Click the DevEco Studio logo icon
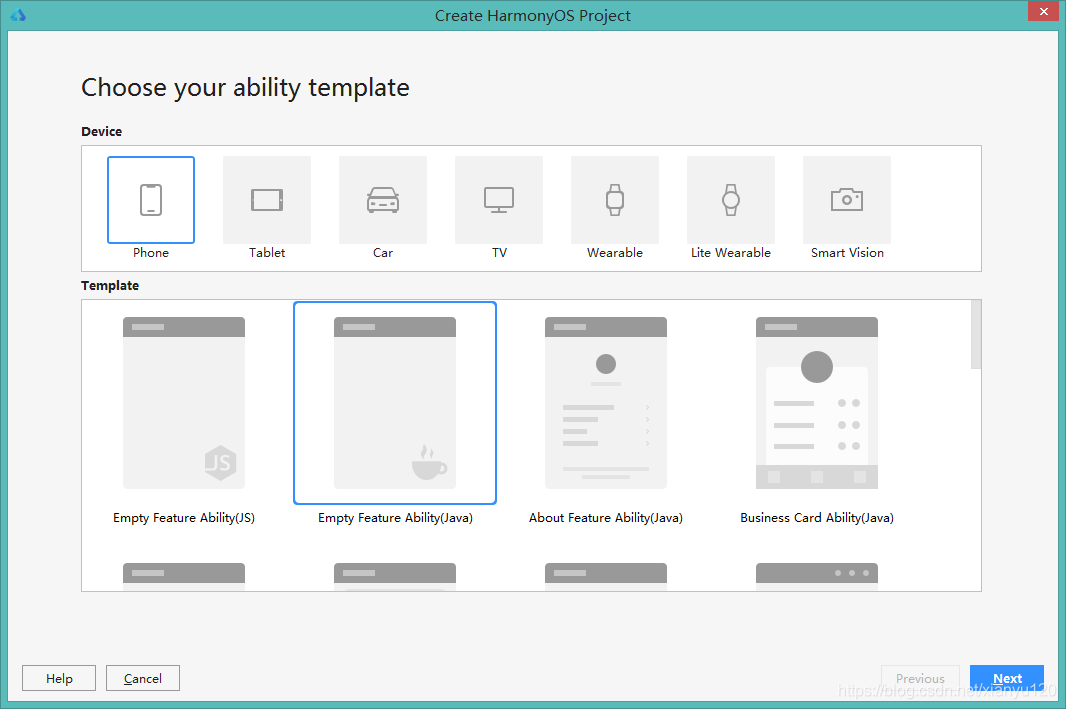The height and width of the screenshot is (709, 1066). tap(18, 15)
